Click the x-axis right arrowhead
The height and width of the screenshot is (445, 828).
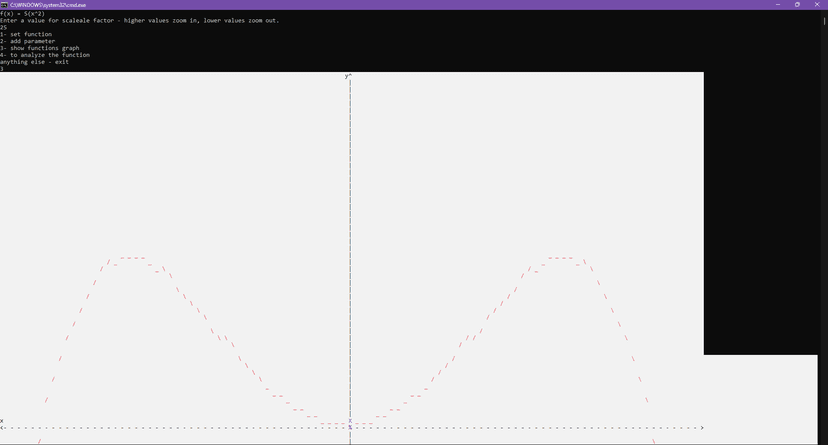(x=702, y=428)
